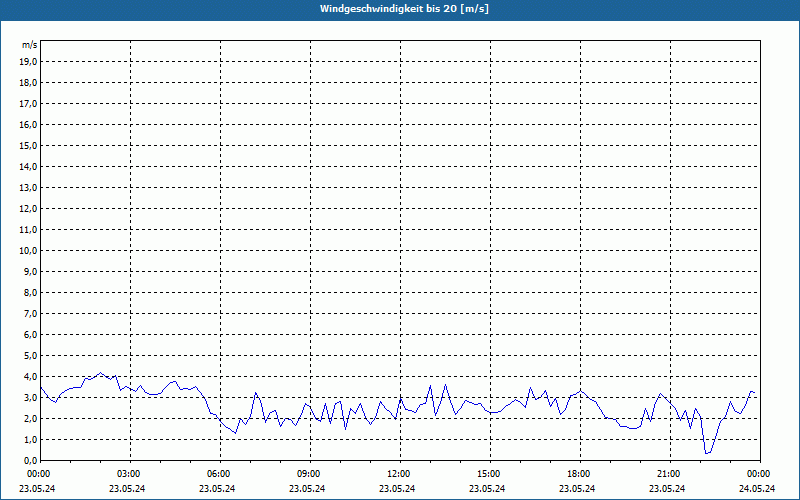Click the "0,0" y-axis origin label
The height and width of the screenshot is (500, 800).
click(x=30, y=460)
